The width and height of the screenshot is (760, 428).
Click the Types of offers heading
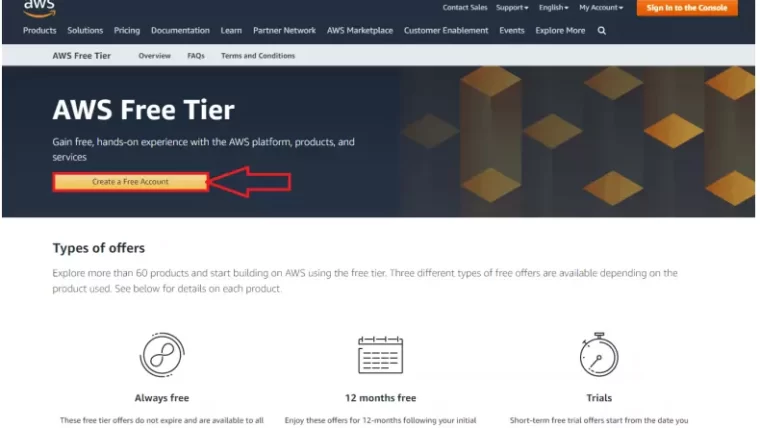pyautogui.click(x=99, y=248)
